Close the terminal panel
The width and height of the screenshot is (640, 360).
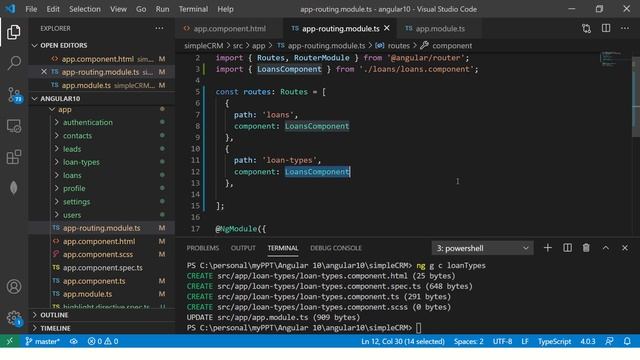point(625,248)
